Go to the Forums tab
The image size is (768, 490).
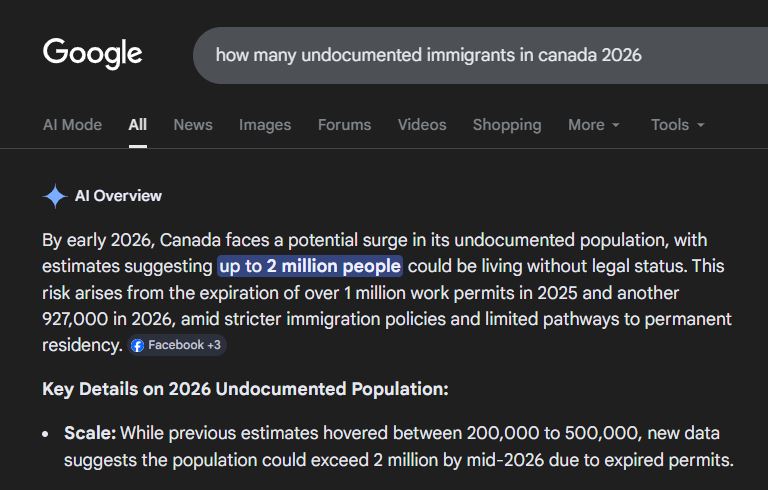coord(344,125)
